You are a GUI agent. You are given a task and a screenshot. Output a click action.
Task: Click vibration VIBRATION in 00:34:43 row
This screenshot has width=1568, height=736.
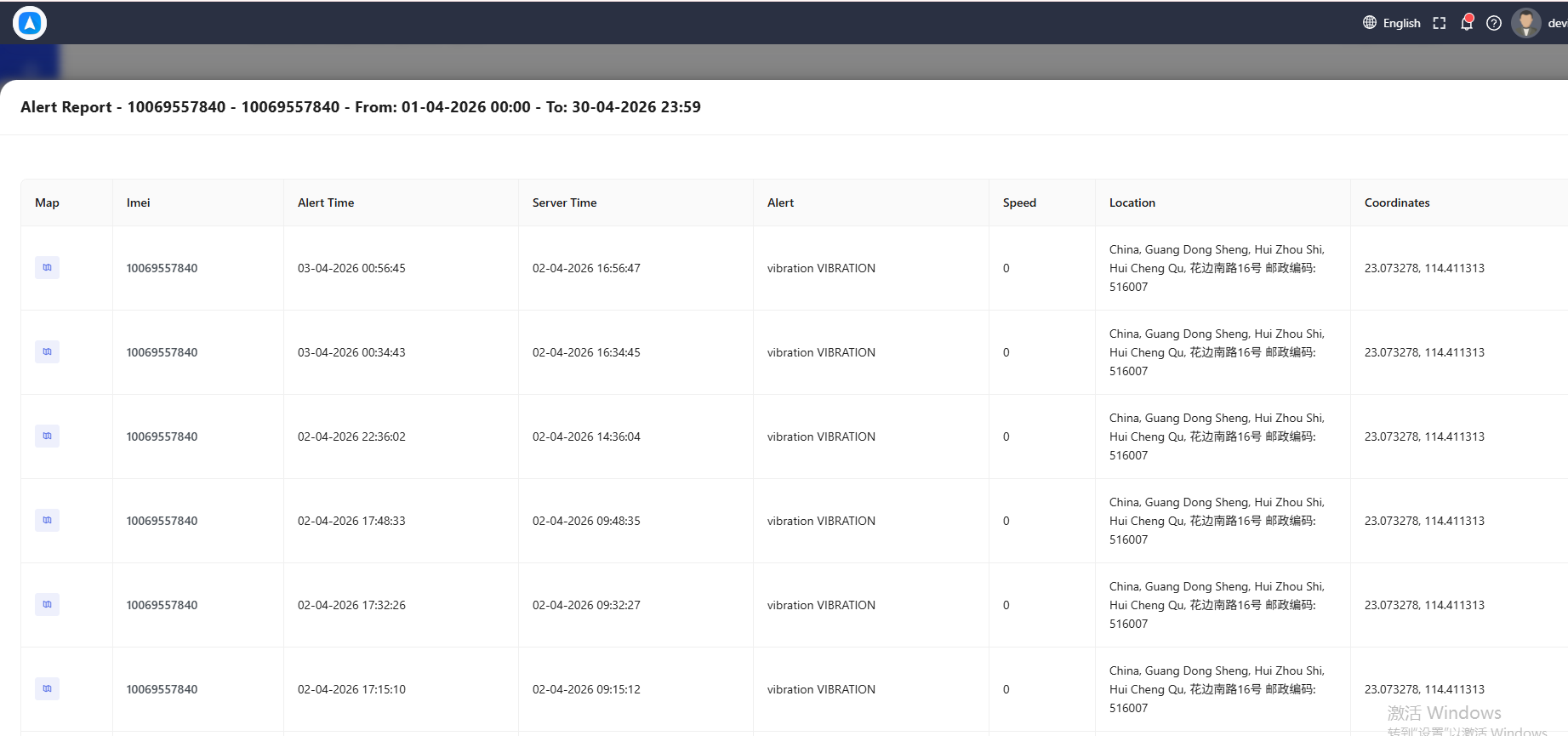(x=821, y=352)
